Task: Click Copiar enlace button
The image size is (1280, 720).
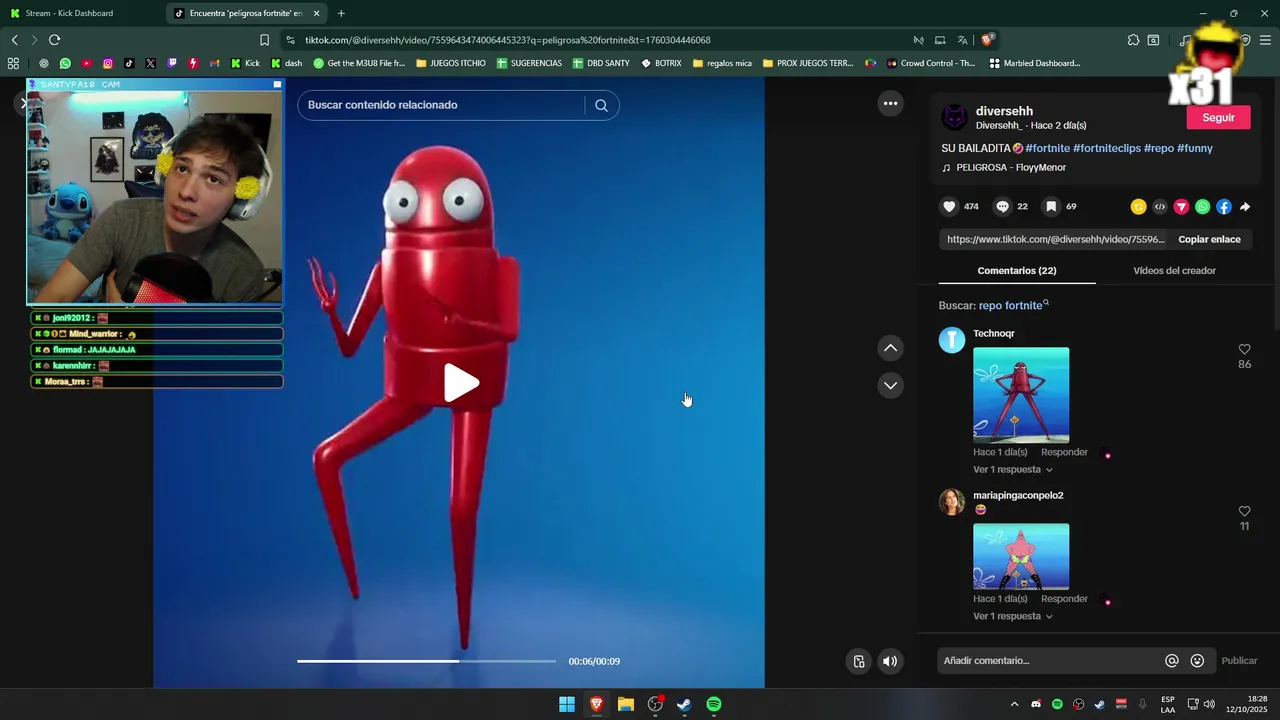Action: 1209,240
